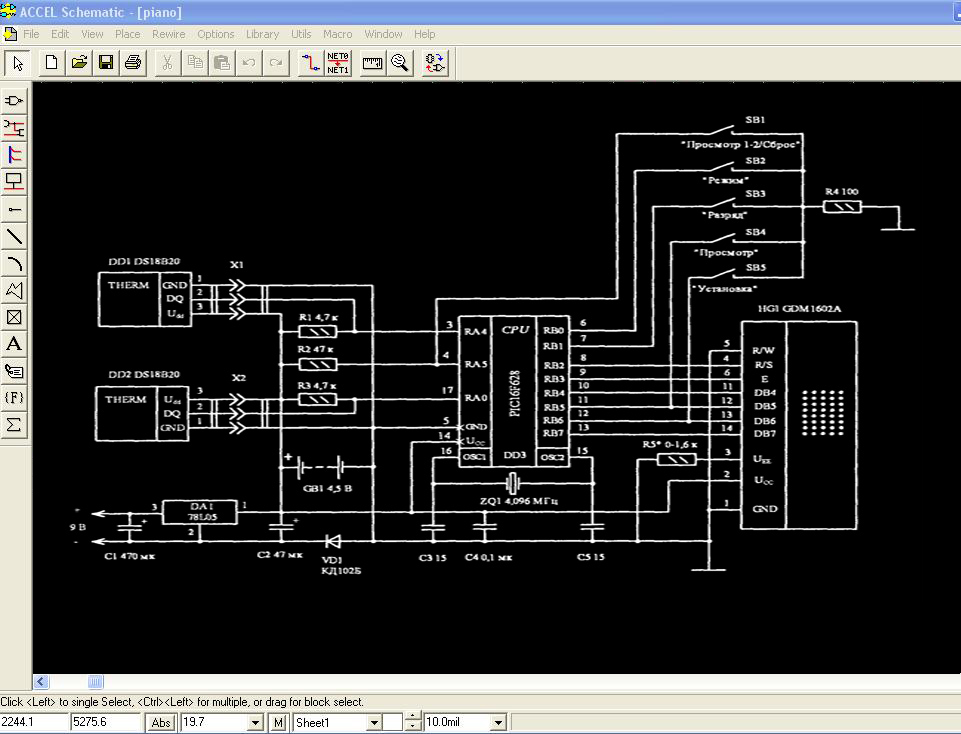Toggle the M macro record button

(278, 722)
